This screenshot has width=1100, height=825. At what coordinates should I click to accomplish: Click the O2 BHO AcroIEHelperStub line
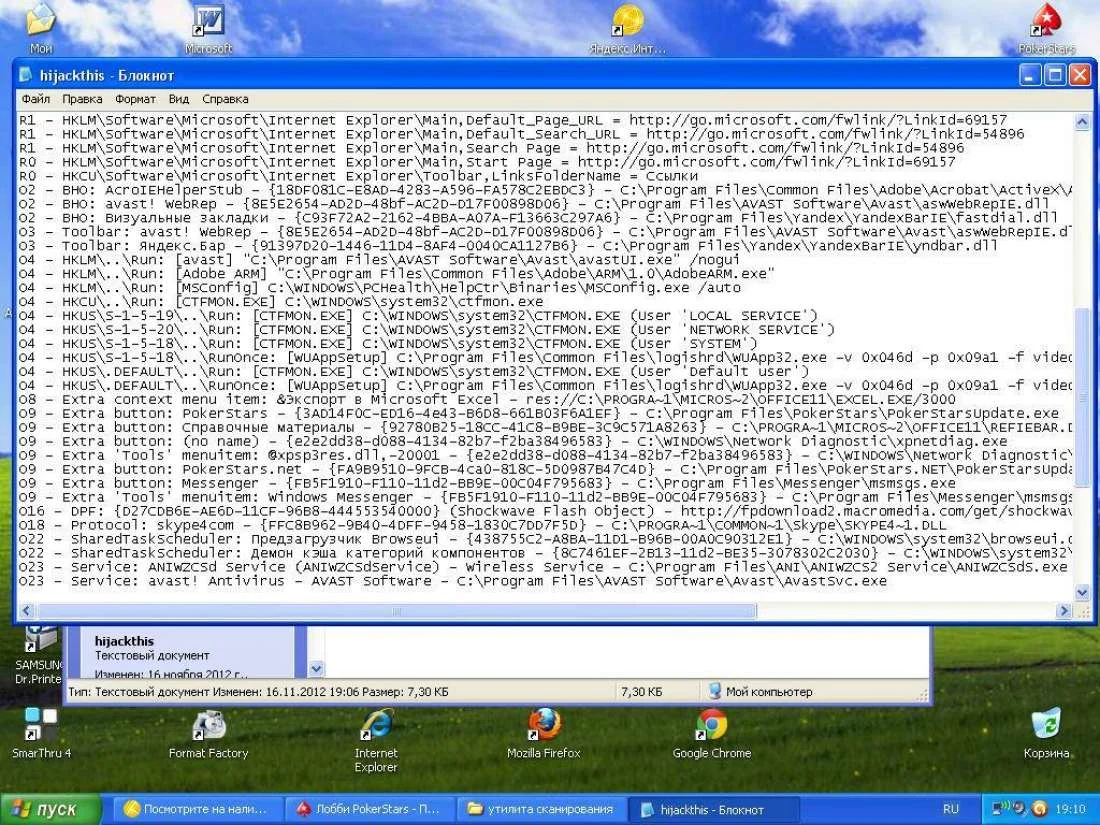click(x=545, y=190)
